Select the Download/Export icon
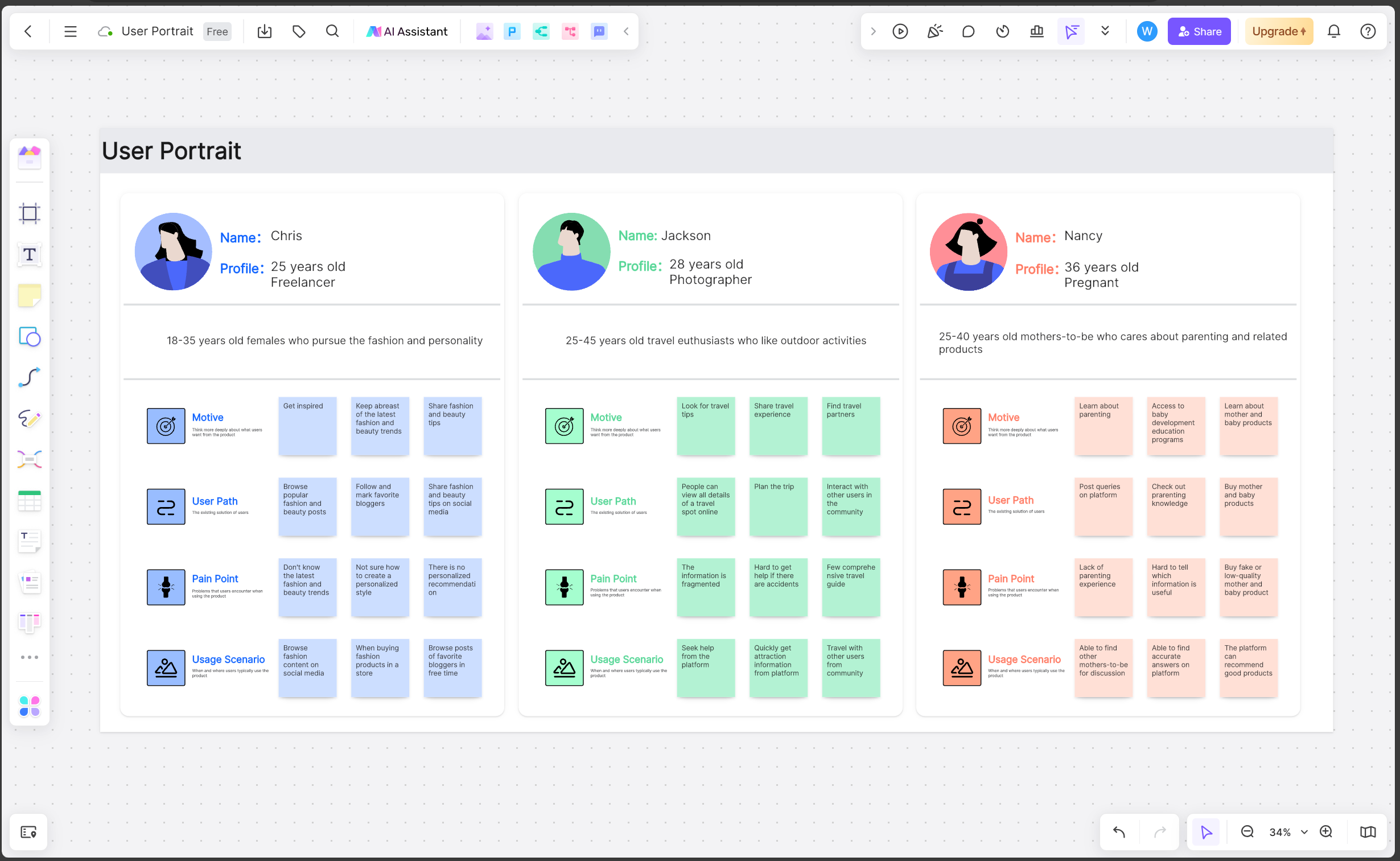This screenshot has height=861, width=1400. pyautogui.click(x=264, y=31)
